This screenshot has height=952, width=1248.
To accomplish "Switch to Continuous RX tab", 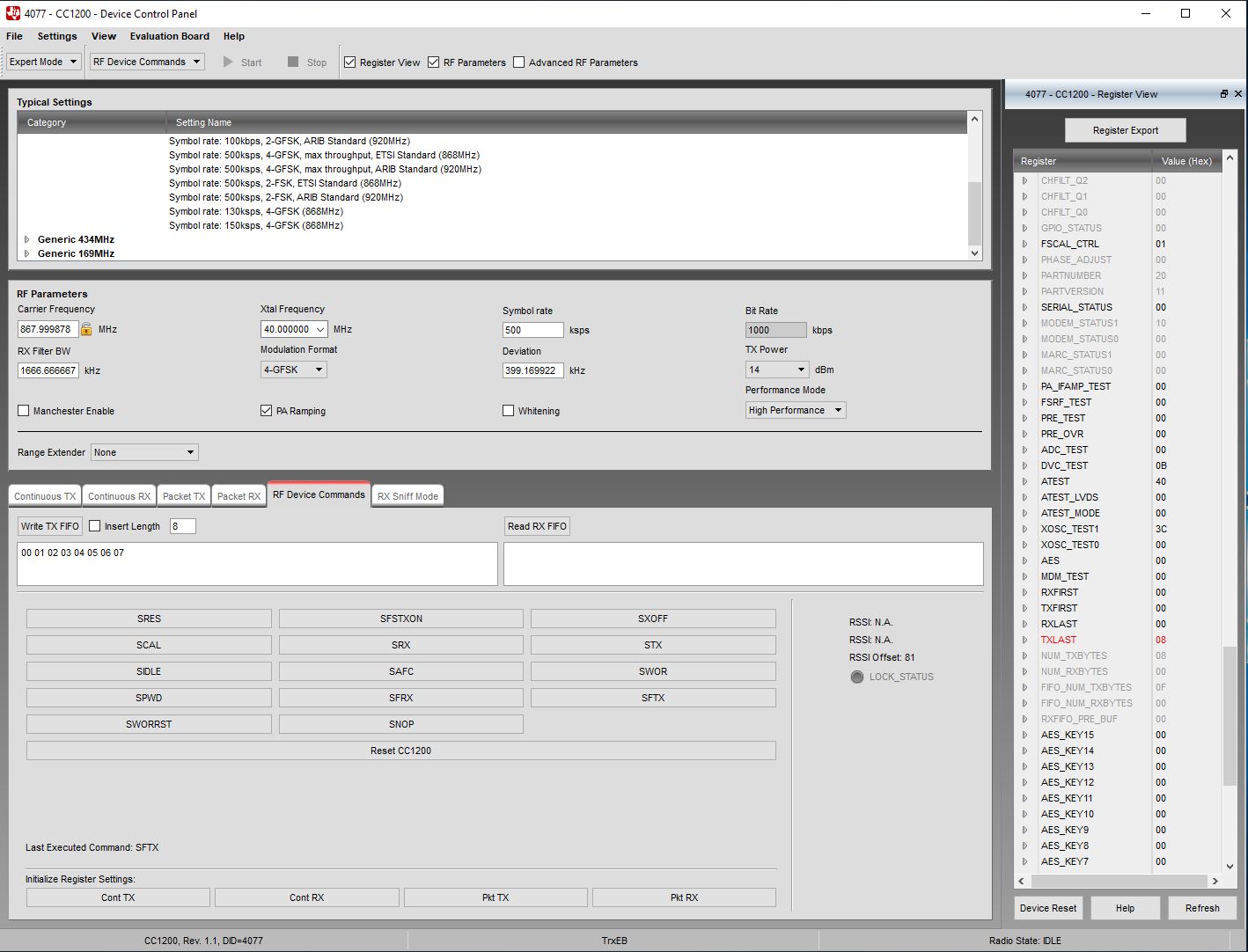I will pyautogui.click(x=119, y=496).
